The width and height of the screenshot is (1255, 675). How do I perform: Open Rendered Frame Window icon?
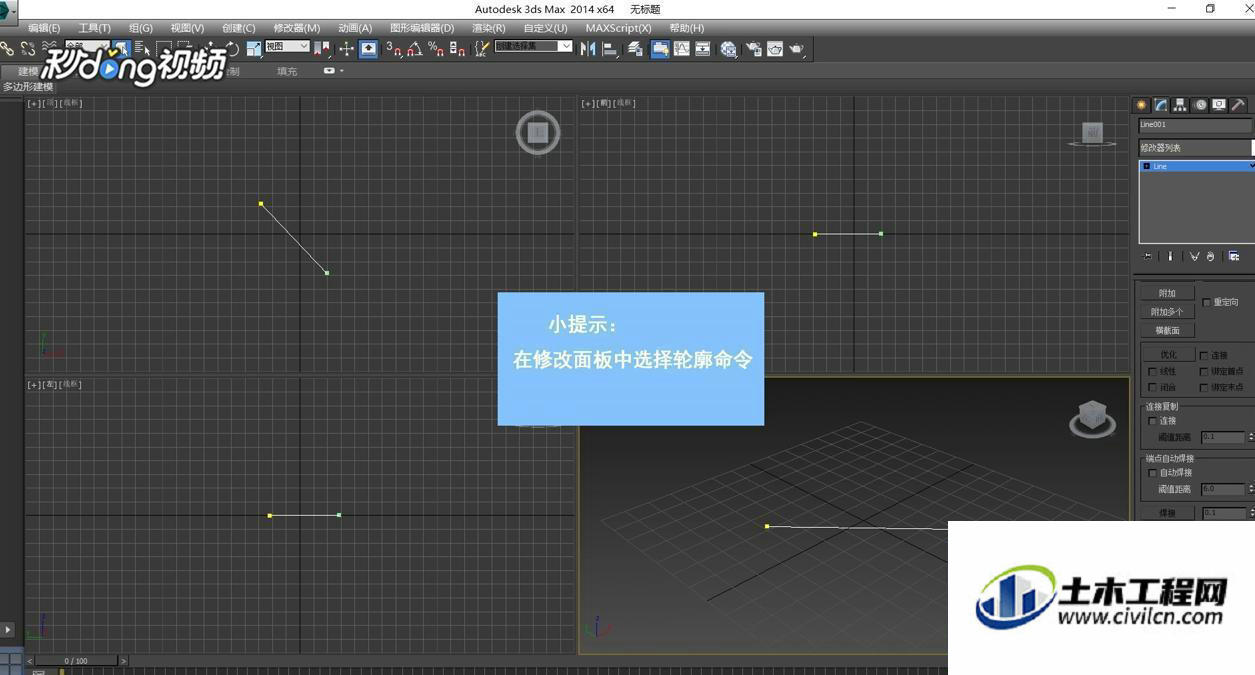point(775,48)
